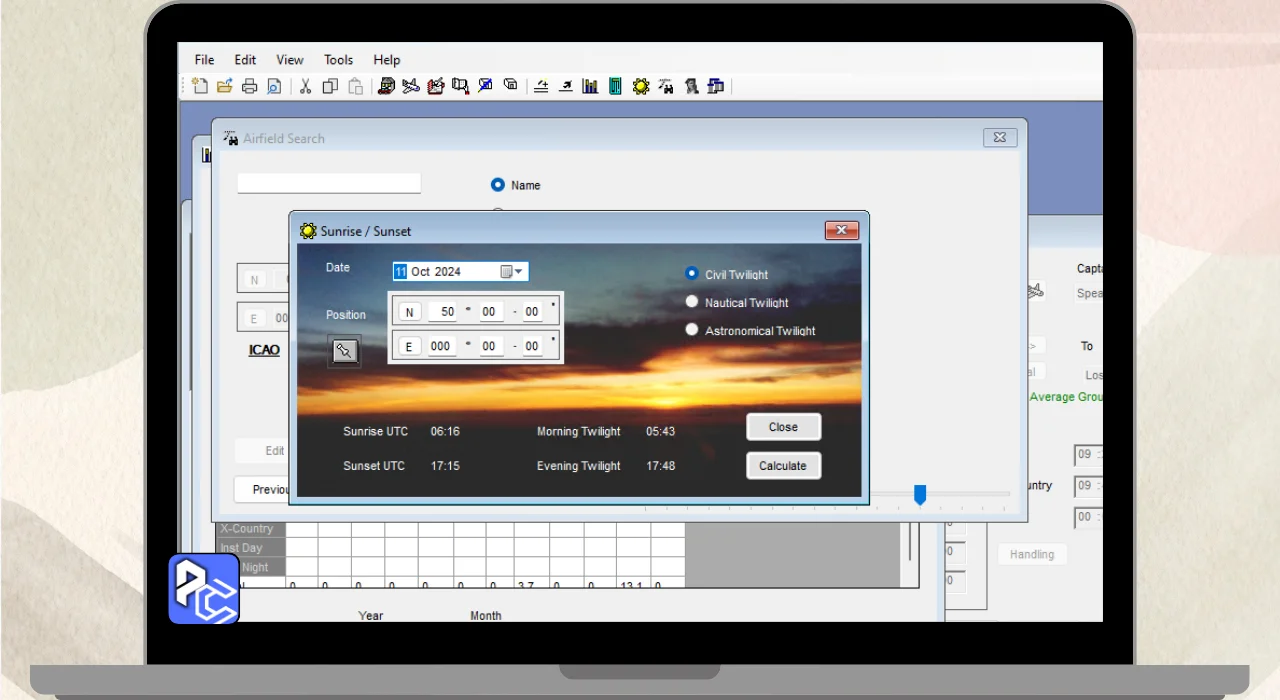Choose Astronomical Twilight radio button
The width and height of the screenshot is (1280, 700).
(x=691, y=329)
